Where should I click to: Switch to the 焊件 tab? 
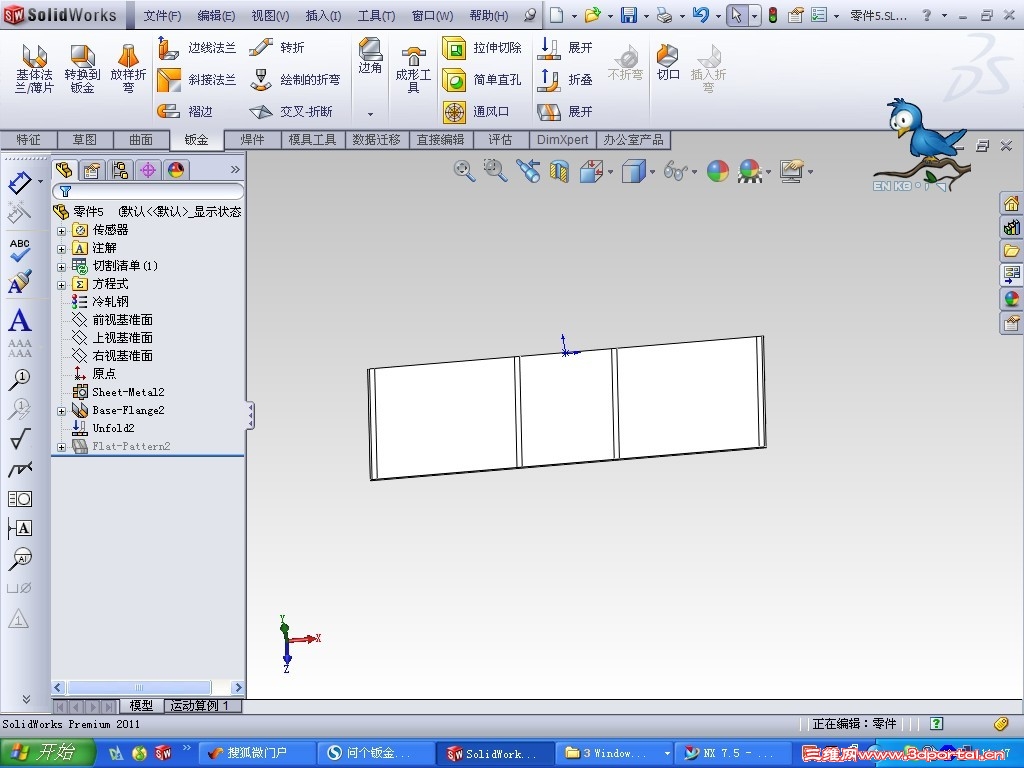(x=252, y=140)
